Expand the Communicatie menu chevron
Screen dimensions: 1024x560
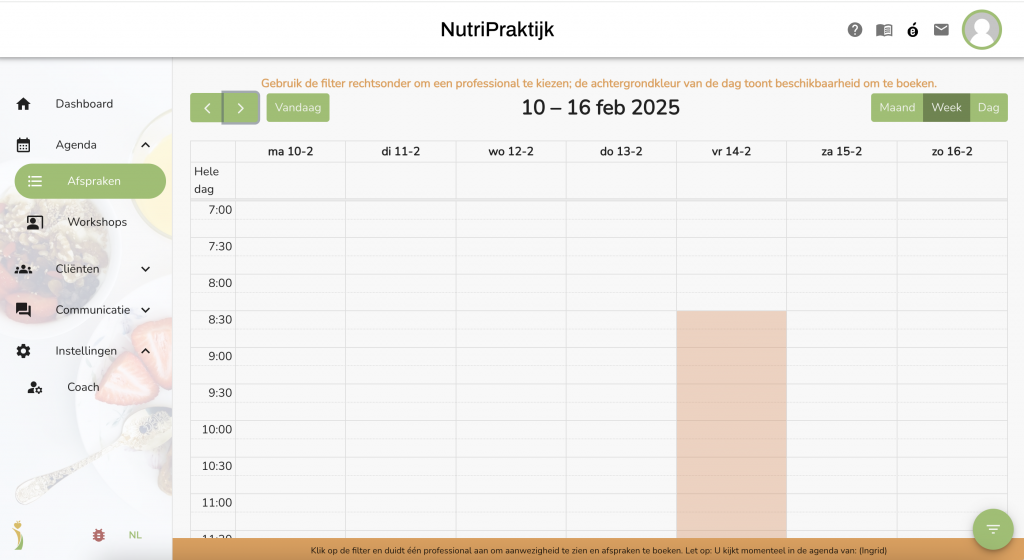tap(145, 310)
